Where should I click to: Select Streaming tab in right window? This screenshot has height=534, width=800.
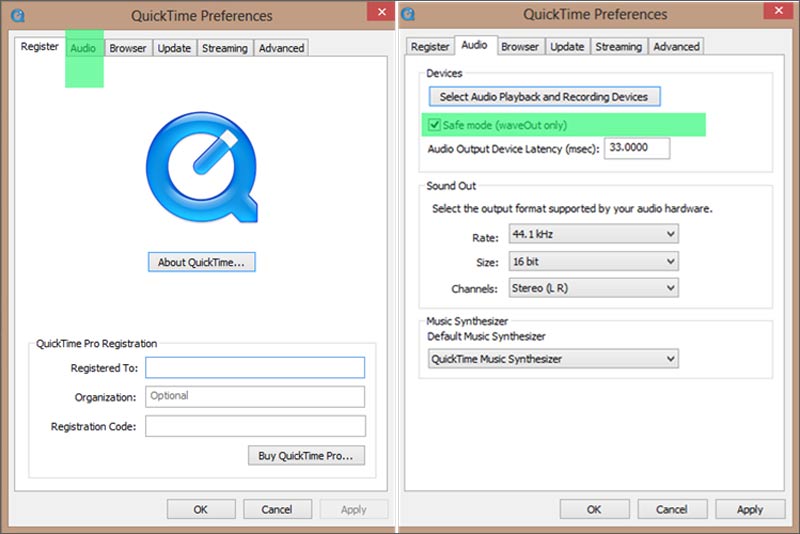tap(618, 46)
